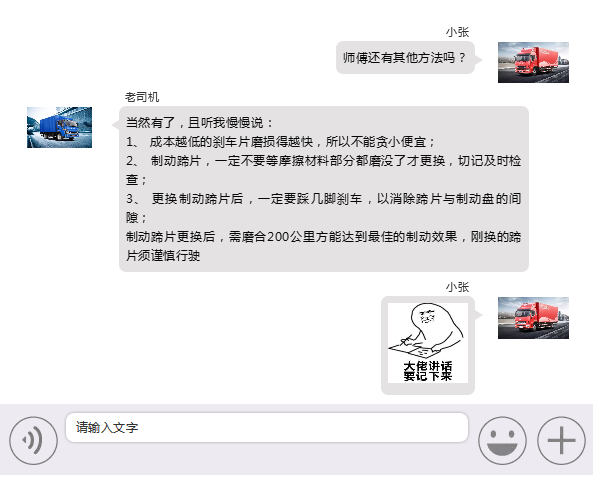Select the 师傅还有其他方法吗 message bubble

point(405,58)
